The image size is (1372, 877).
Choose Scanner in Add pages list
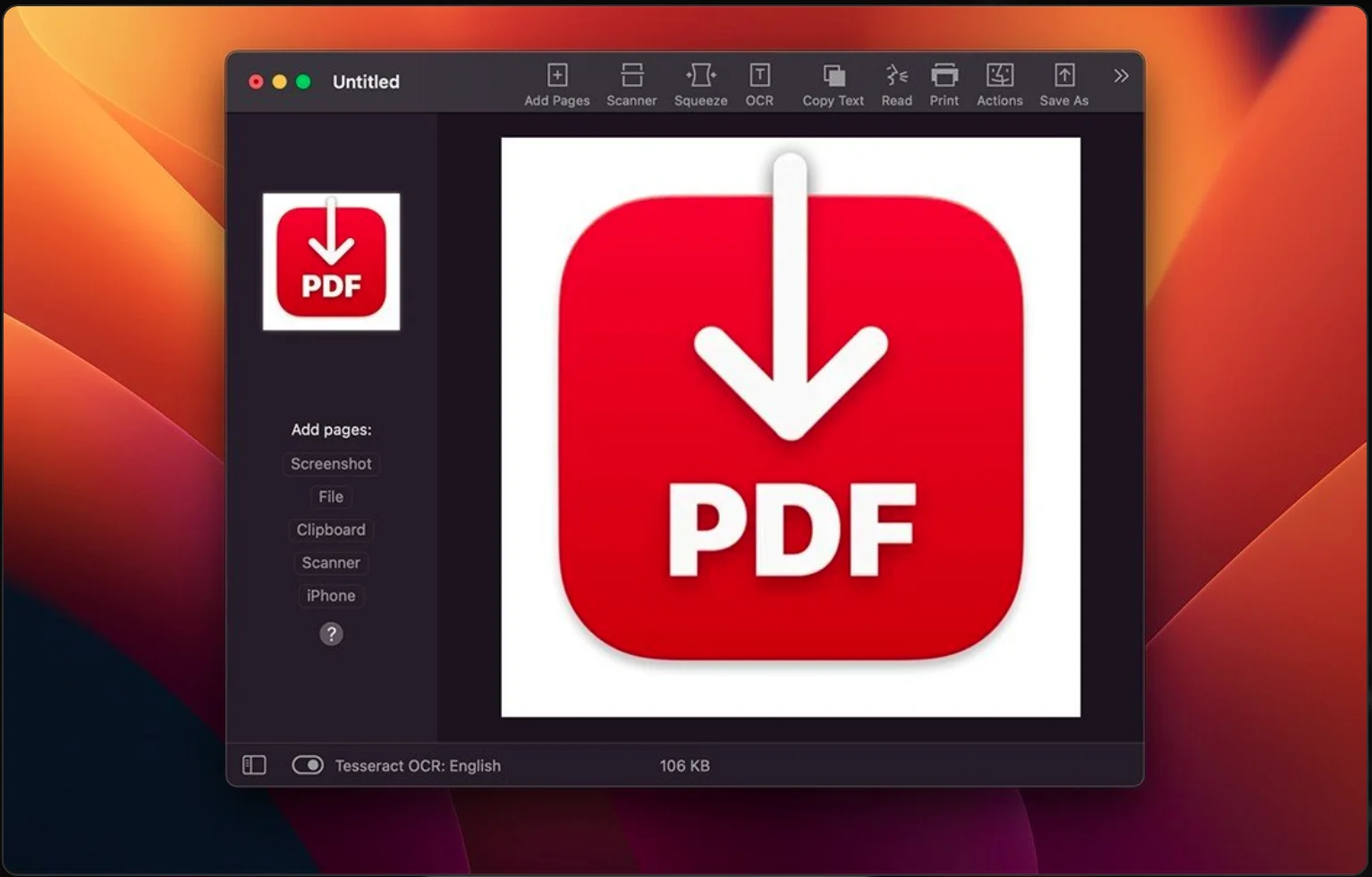click(x=331, y=563)
